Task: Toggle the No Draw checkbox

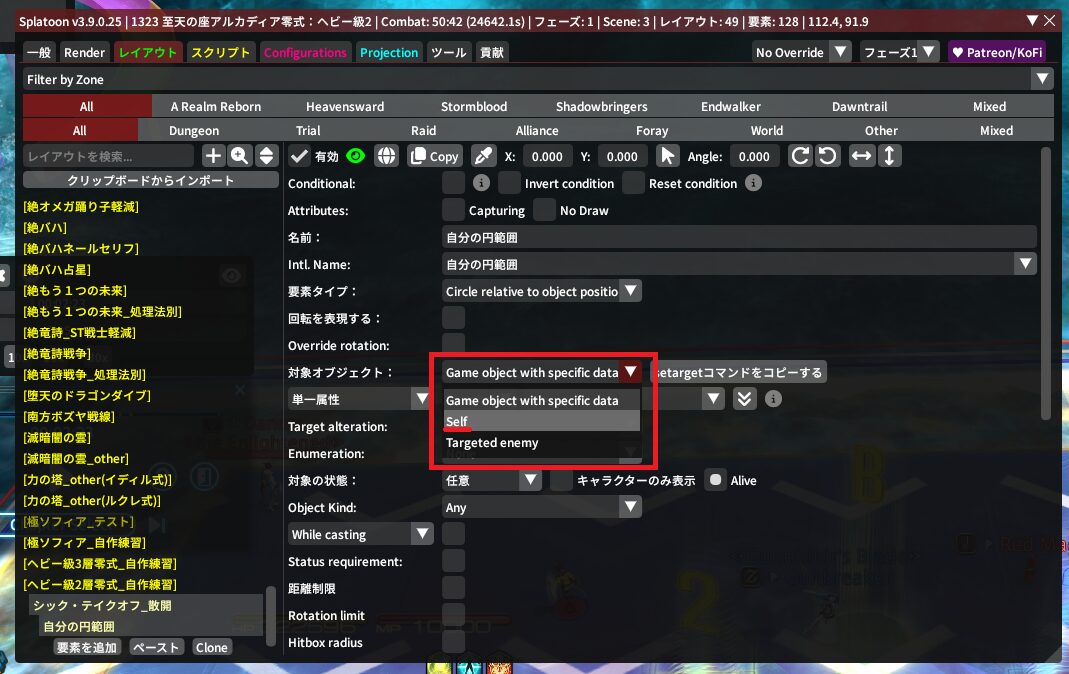Action: click(544, 210)
